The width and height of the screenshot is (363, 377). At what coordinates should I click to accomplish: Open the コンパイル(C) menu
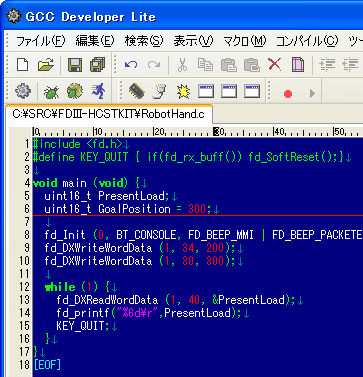(x=307, y=41)
